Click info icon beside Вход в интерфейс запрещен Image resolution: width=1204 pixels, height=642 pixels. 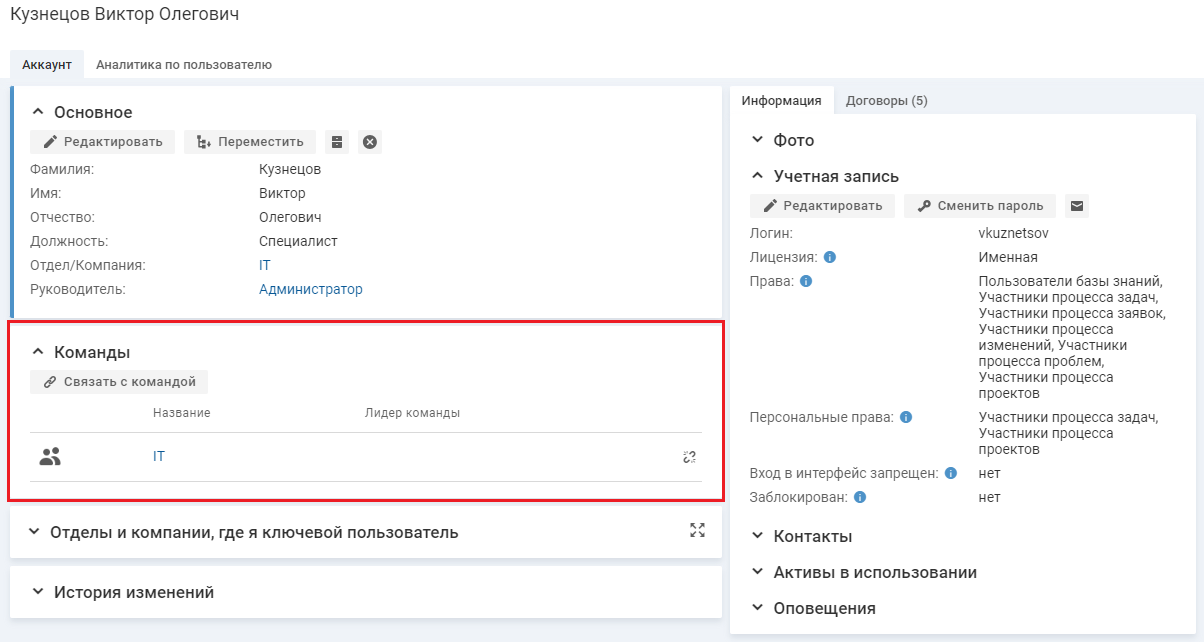(951, 473)
